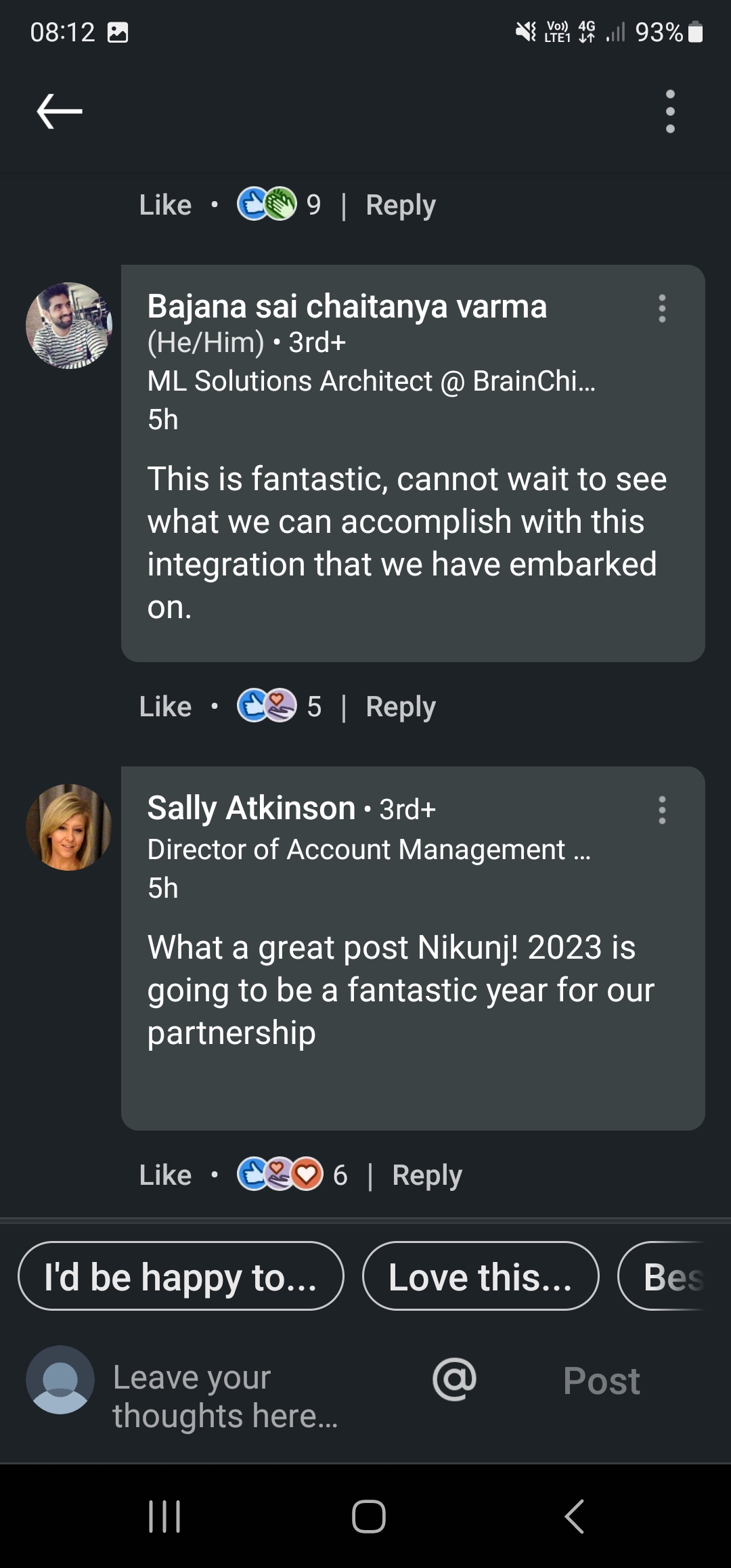Tap the back arrow at top

click(x=60, y=111)
